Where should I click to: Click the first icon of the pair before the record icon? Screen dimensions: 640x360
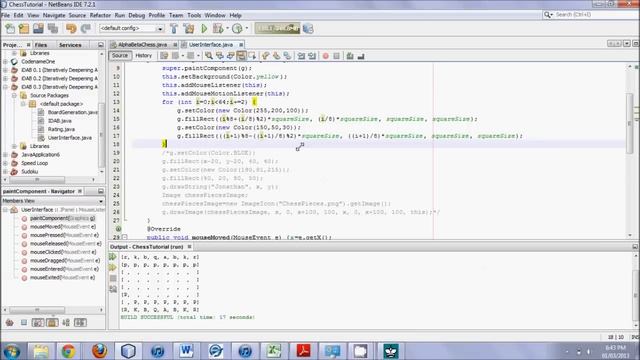point(301,56)
